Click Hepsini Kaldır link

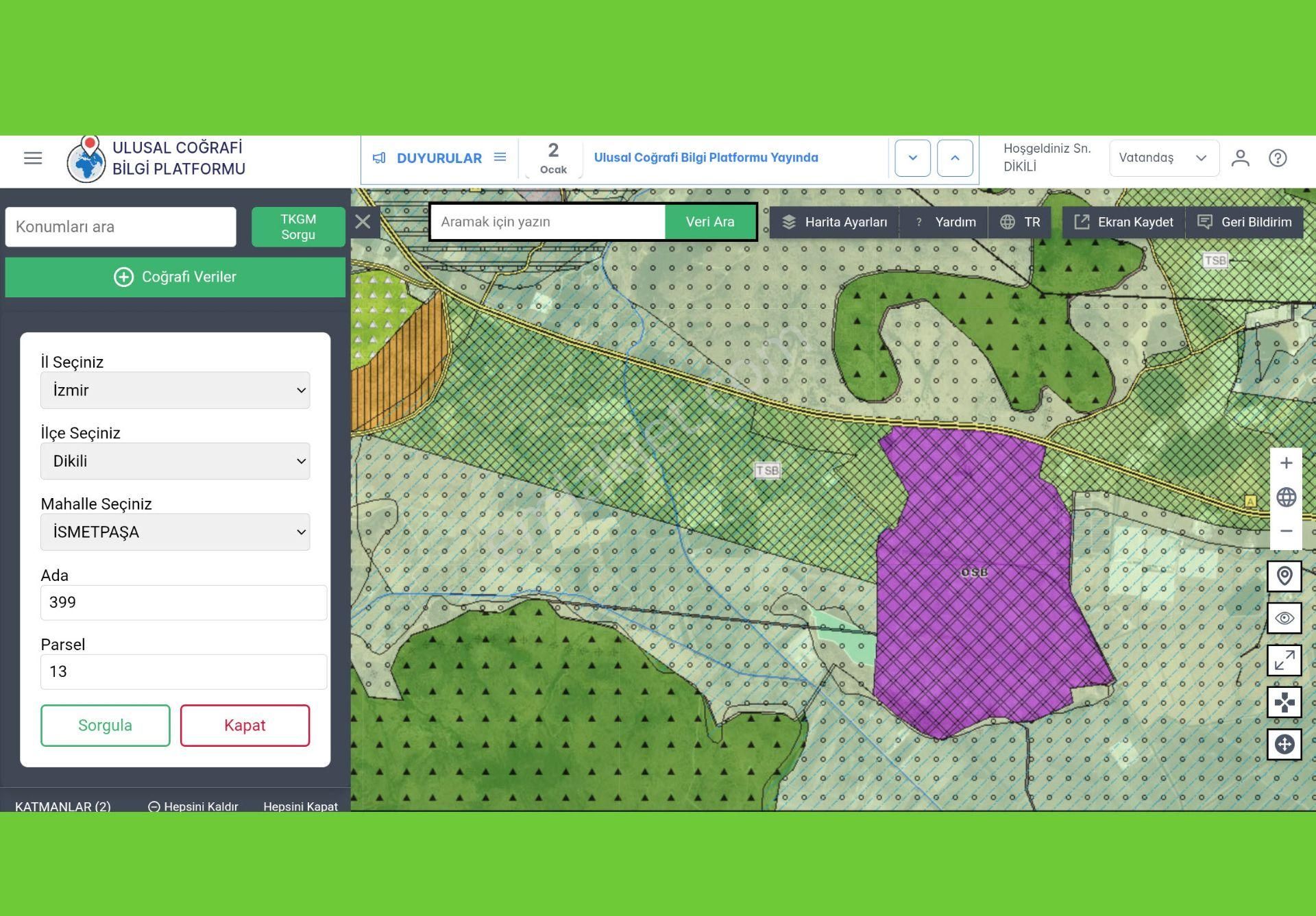click(x=193, y=806)
